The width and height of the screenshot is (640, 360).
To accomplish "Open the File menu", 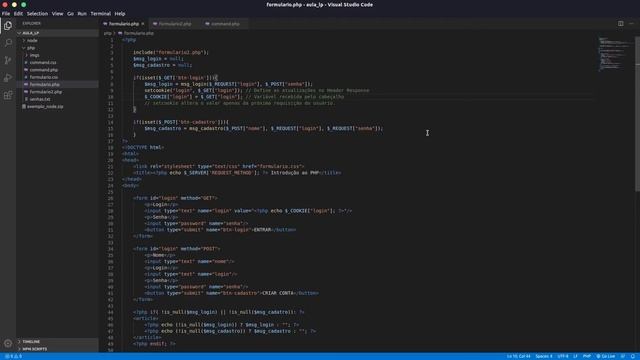I will [x=6, y=13].
